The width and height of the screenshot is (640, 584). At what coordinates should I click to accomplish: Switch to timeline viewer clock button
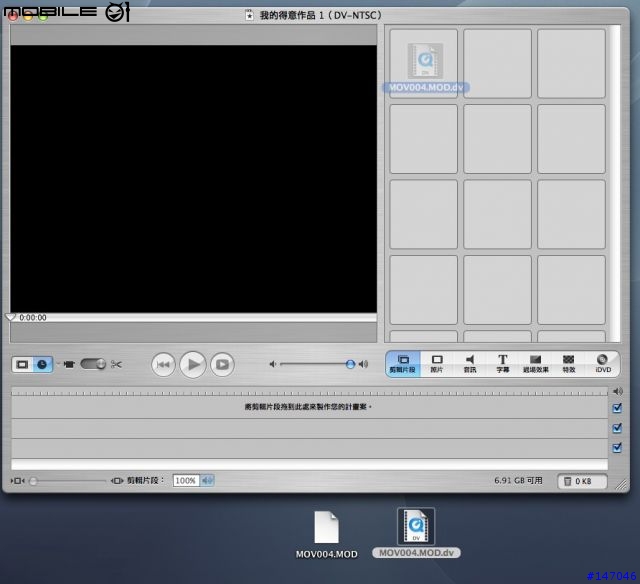42,364
